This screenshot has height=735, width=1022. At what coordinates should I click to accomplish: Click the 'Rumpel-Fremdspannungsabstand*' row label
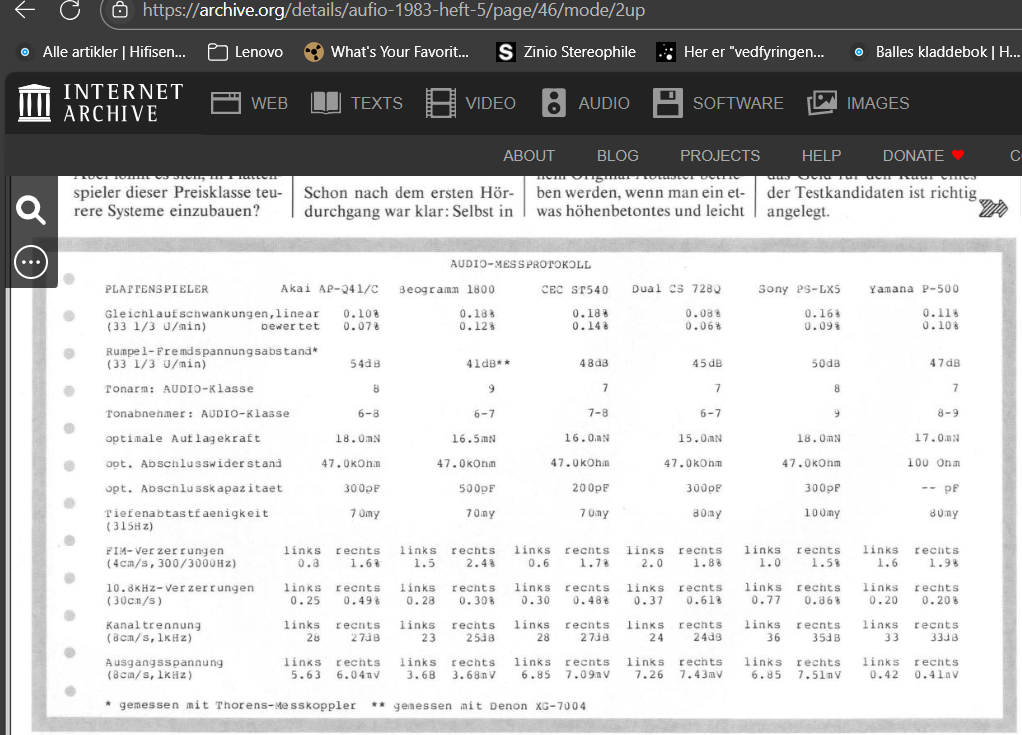211,351
